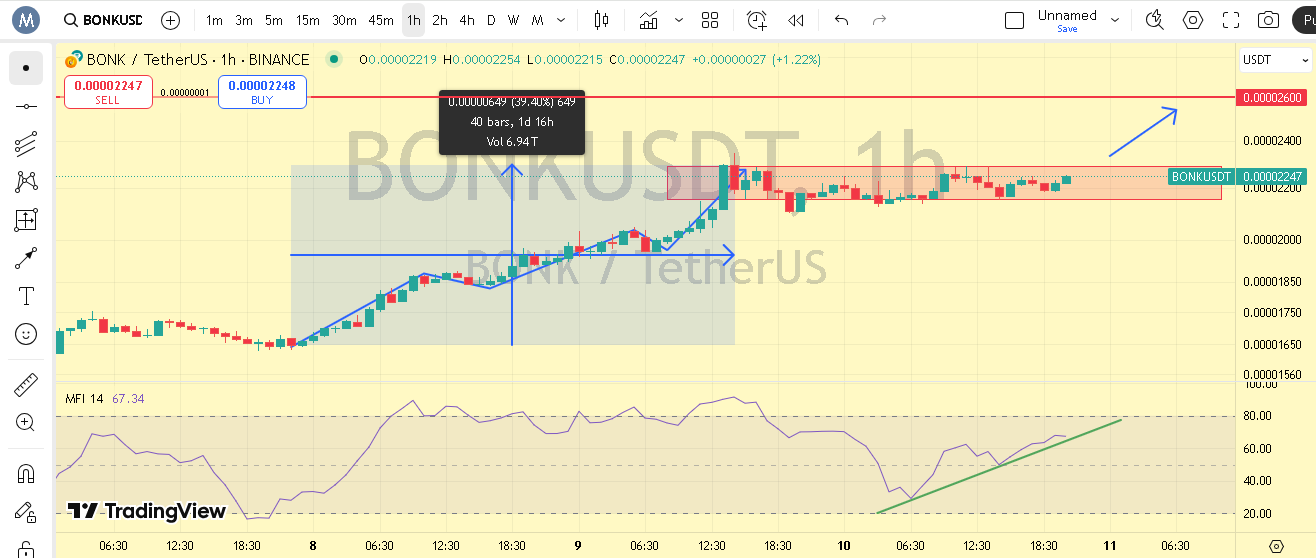Select the Text annotation tool
The width and height of the screenshot is (1316, 558).
[x=26, y=296]
